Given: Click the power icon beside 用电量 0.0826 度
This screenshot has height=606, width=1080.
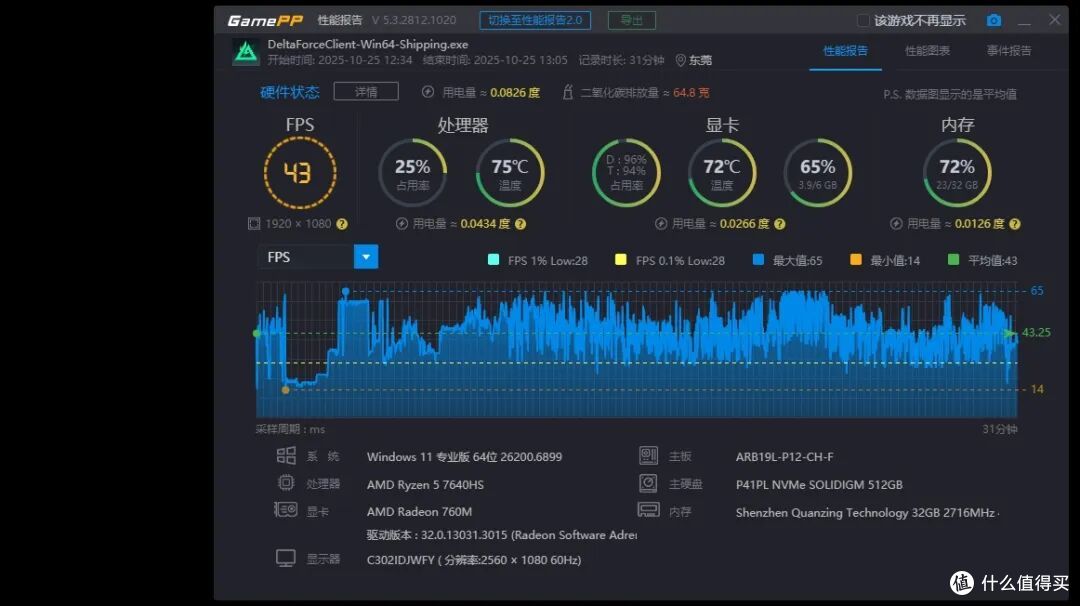Looking at the screenshot, I should click(x=428, y=92).
